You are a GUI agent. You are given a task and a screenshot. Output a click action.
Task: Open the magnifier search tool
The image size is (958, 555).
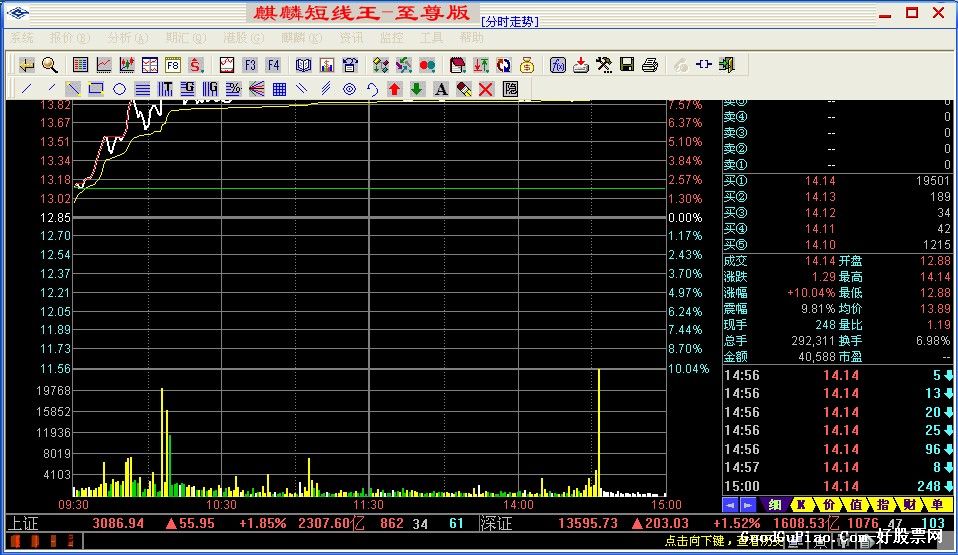pyautogui.click(x=49, y=65)
